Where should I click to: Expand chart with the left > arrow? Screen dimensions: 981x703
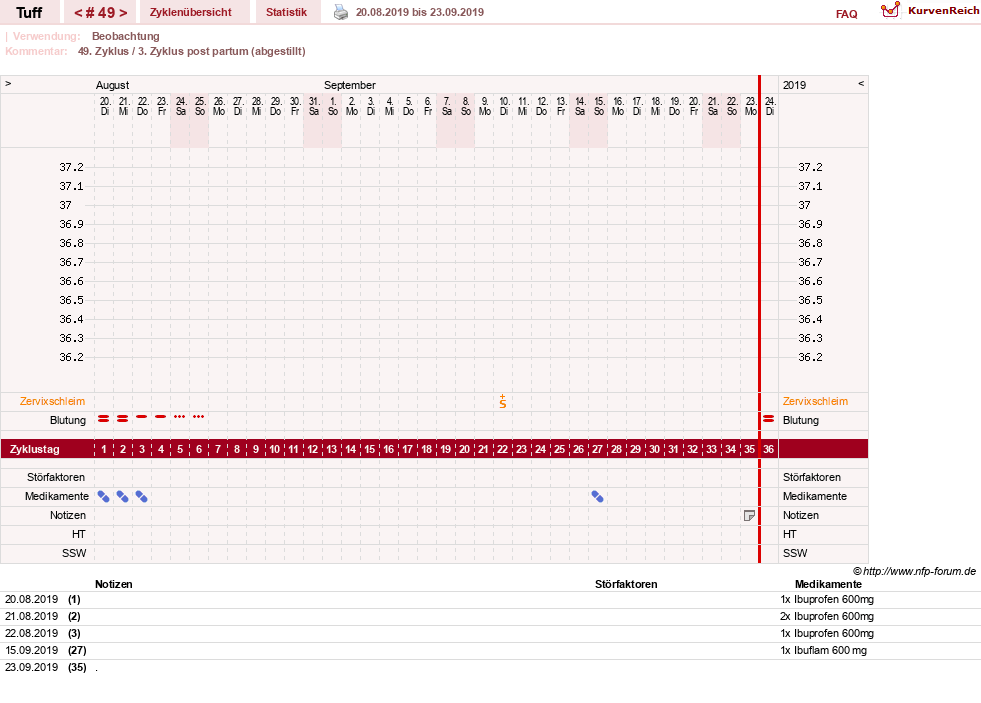coord(8,83)
